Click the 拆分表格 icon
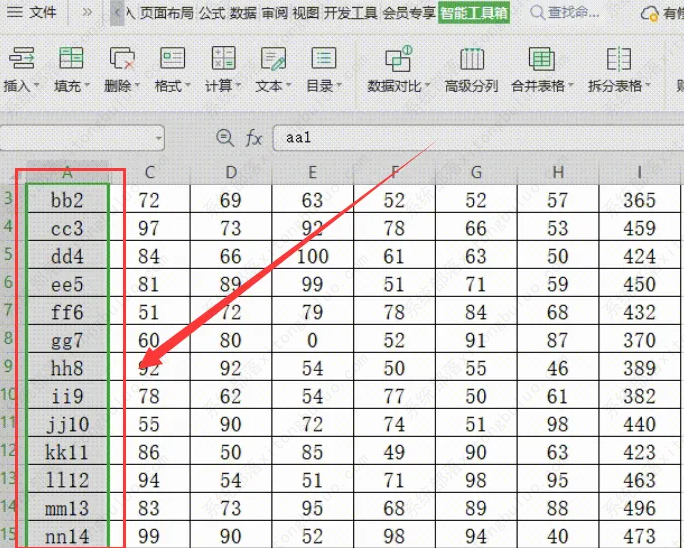This screenshot has width=684, height=548. tap(619, 59)
